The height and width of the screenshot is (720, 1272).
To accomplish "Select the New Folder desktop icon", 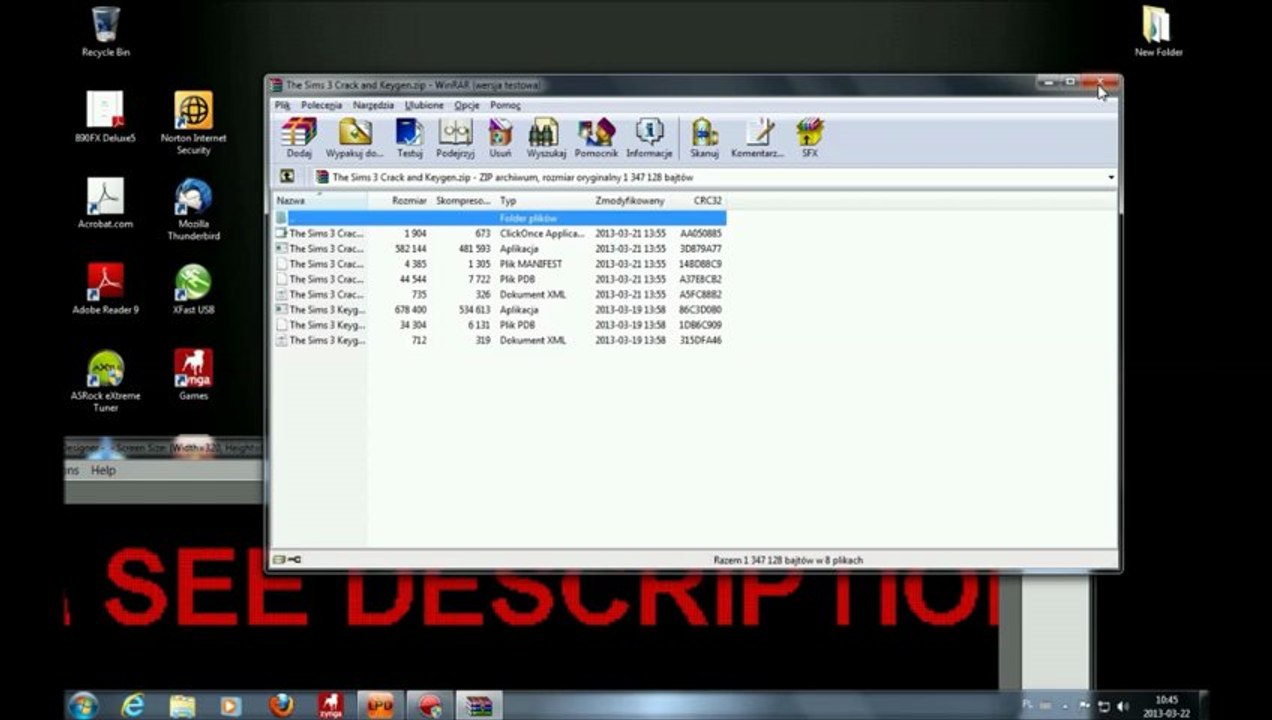I will pos(1158,31).
